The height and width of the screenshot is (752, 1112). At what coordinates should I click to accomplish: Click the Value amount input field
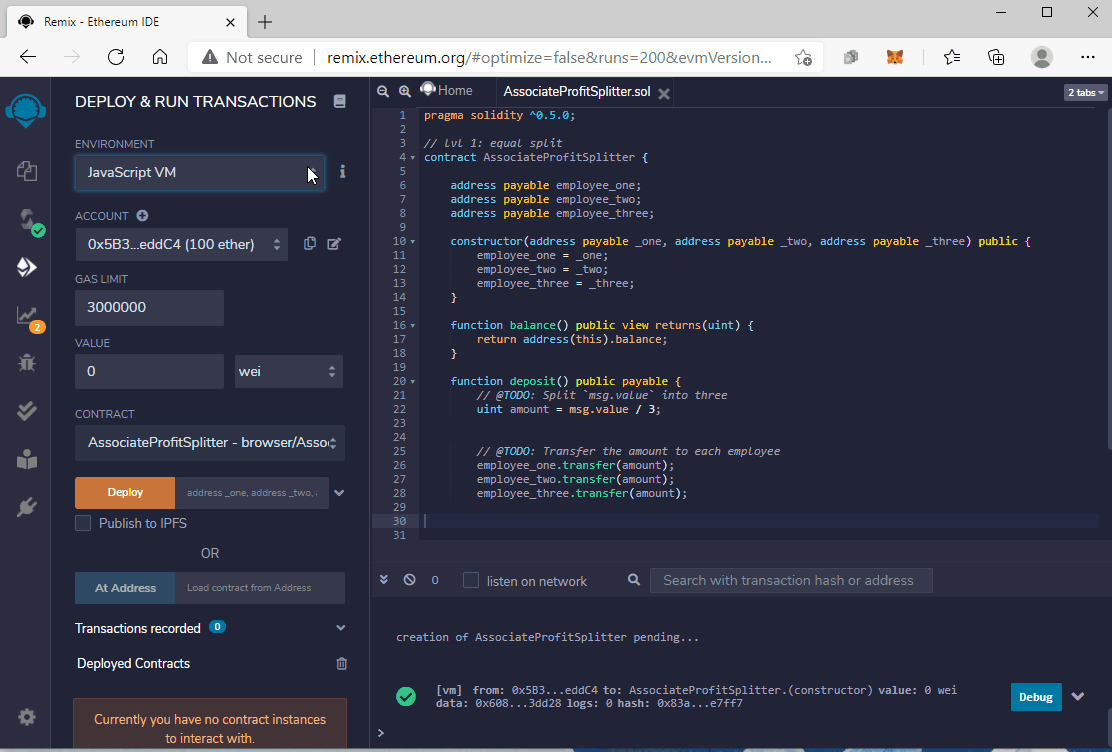150,371
